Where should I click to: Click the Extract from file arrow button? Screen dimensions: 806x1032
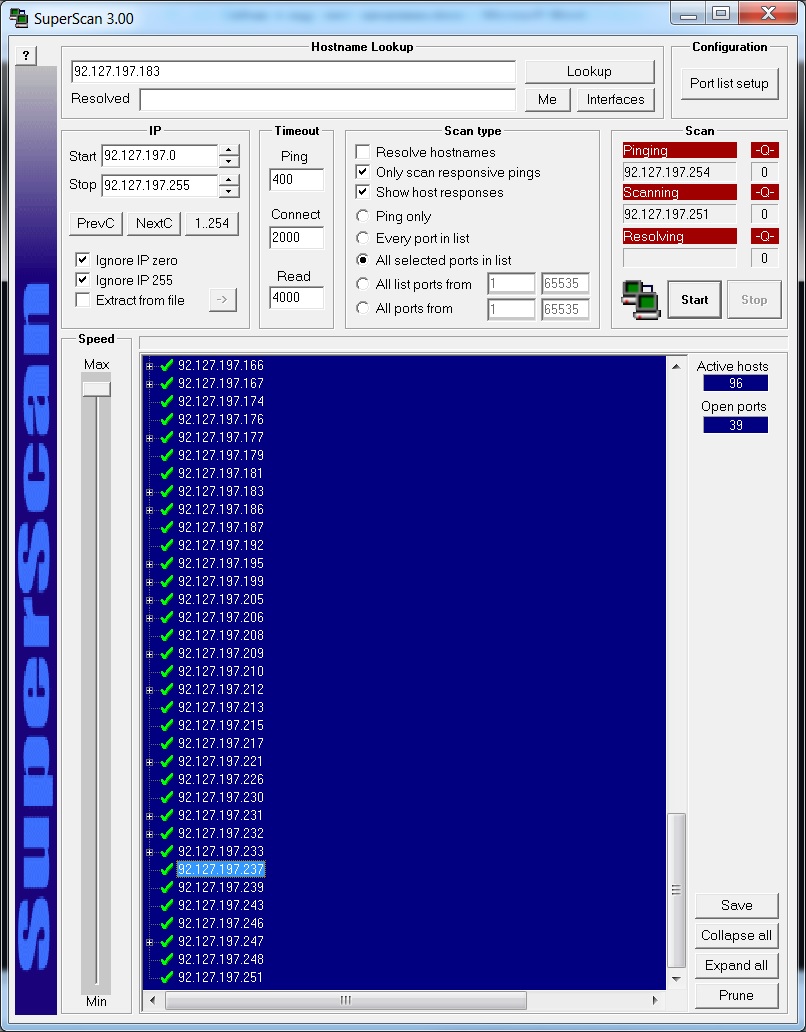(x=222, y=300)
